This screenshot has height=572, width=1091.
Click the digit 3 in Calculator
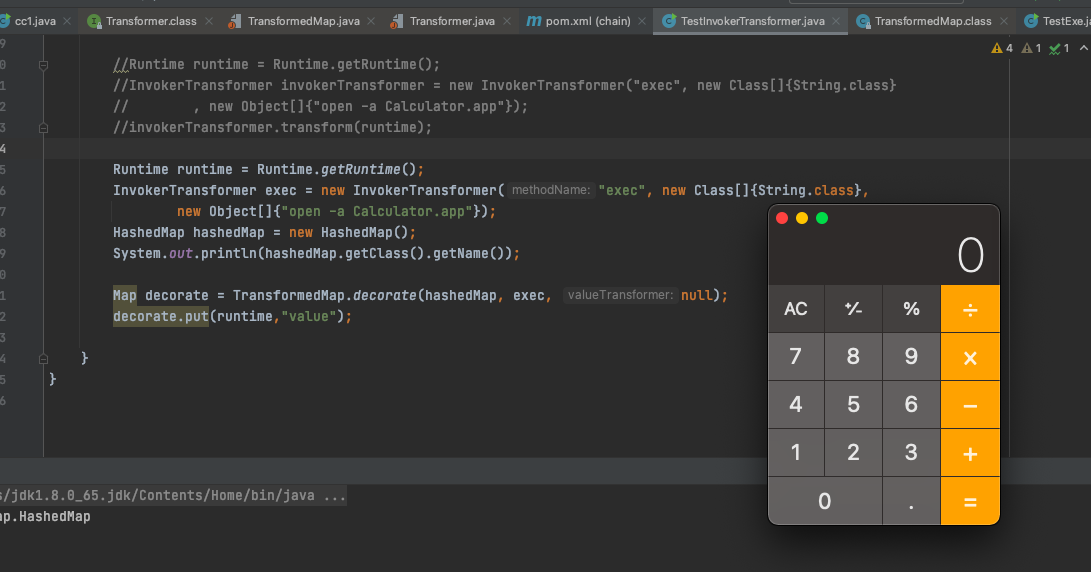[911, 453]
